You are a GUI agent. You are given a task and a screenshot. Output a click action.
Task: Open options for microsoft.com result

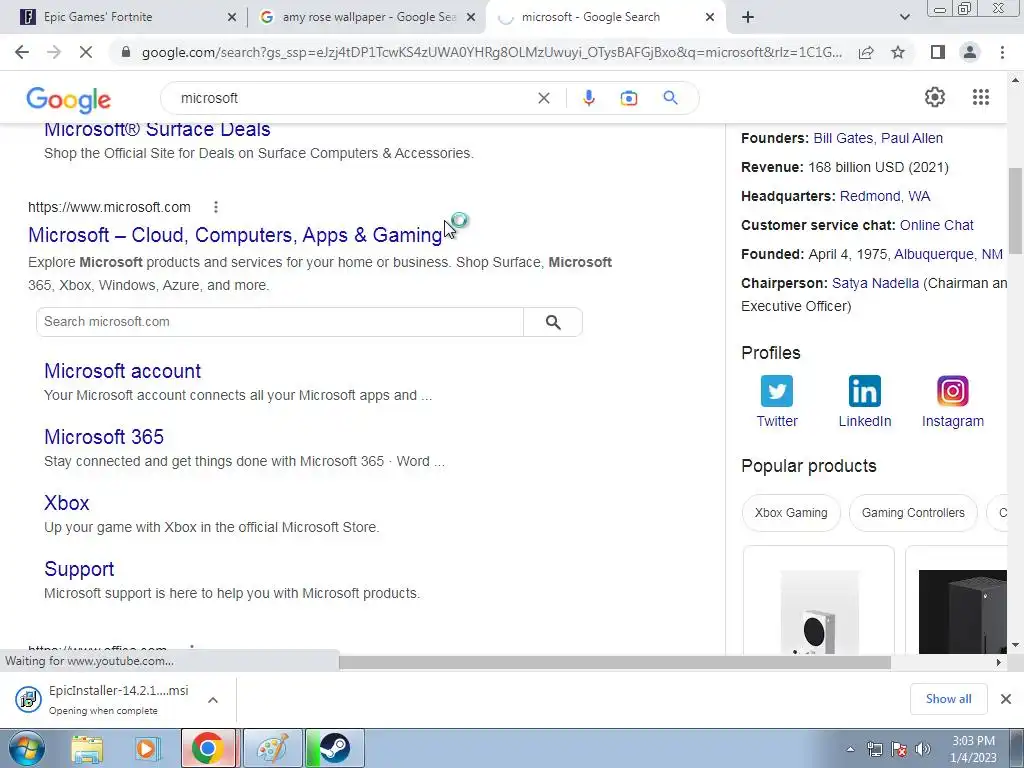click(216, 207)
